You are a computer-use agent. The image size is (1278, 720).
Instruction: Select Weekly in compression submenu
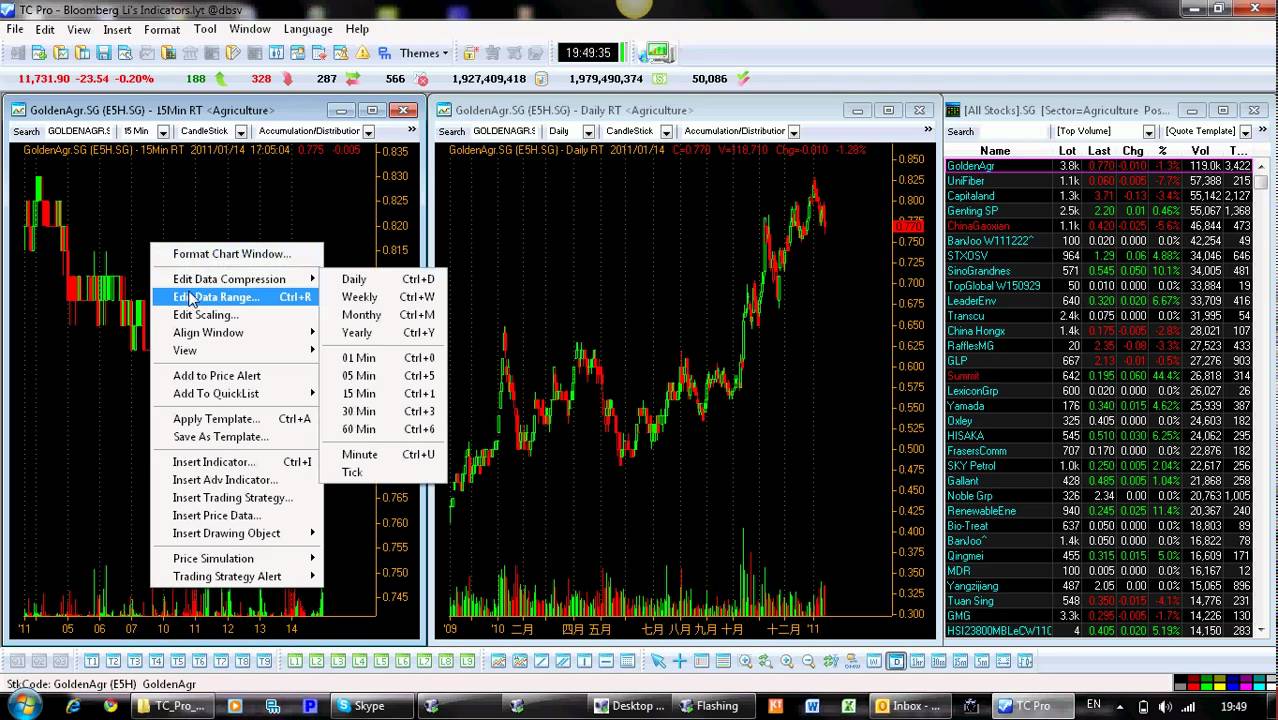(384, 297)
